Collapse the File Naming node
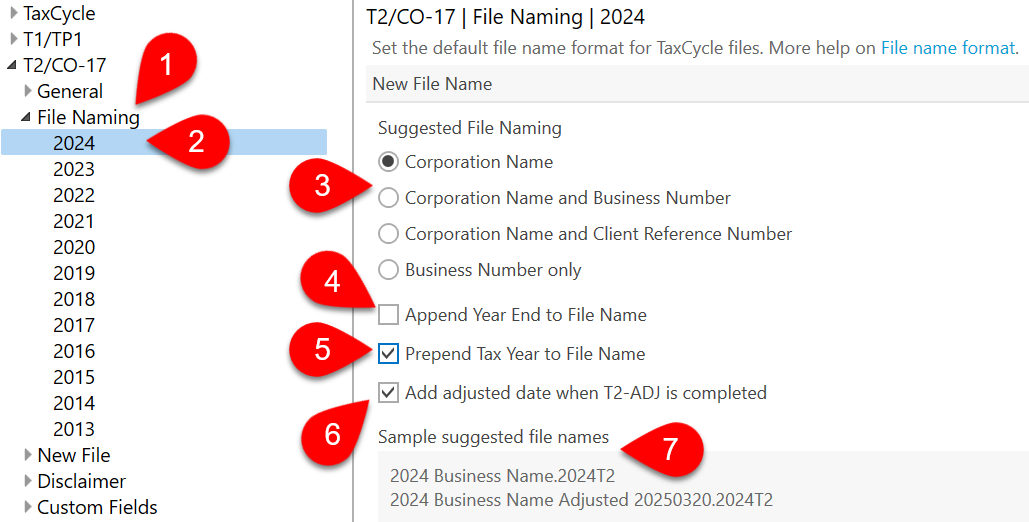Viewport: 1029px width, 522px height. [27, 118]
